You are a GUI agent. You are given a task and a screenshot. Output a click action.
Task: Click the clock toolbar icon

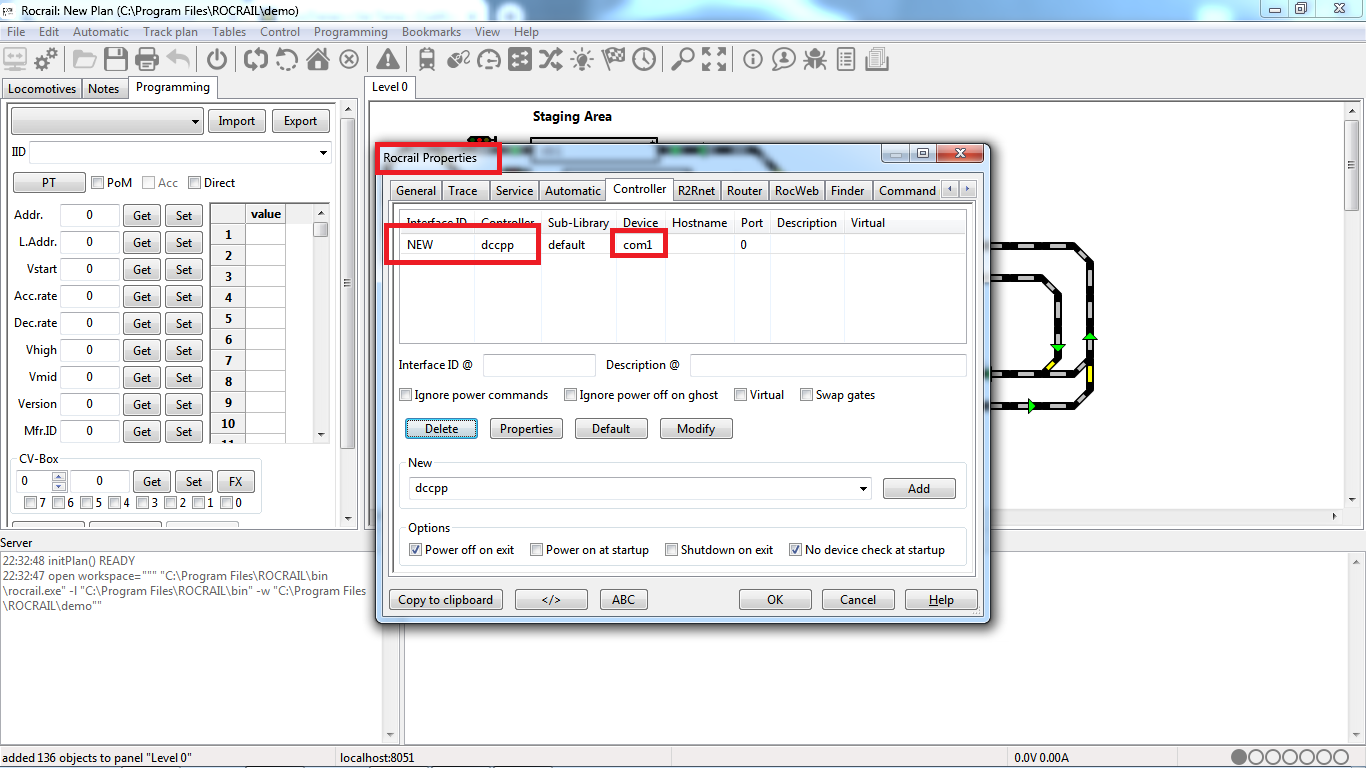pyautogui.click(x=644, y=59)
